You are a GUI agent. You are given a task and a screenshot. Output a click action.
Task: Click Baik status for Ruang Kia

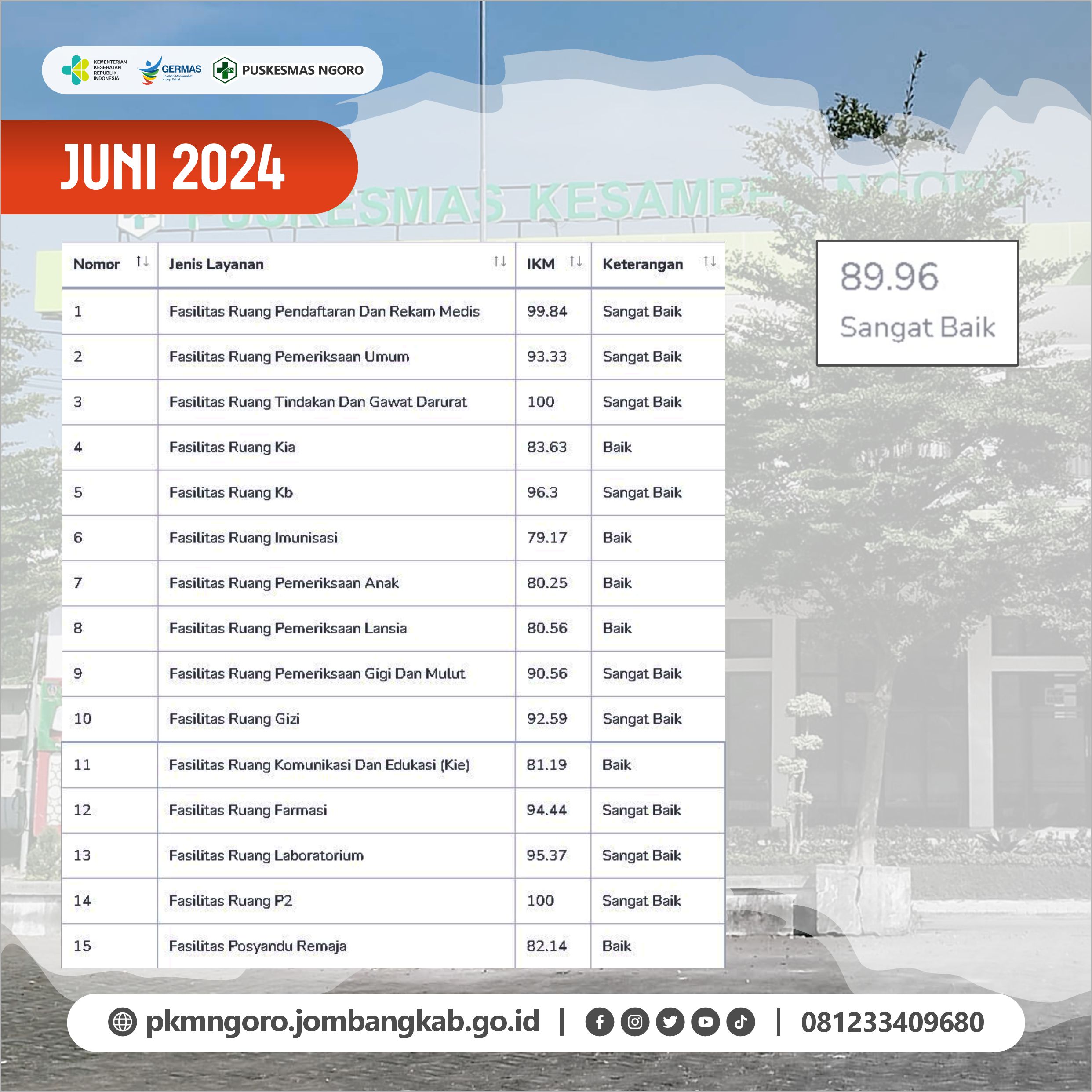click(617, 447)
